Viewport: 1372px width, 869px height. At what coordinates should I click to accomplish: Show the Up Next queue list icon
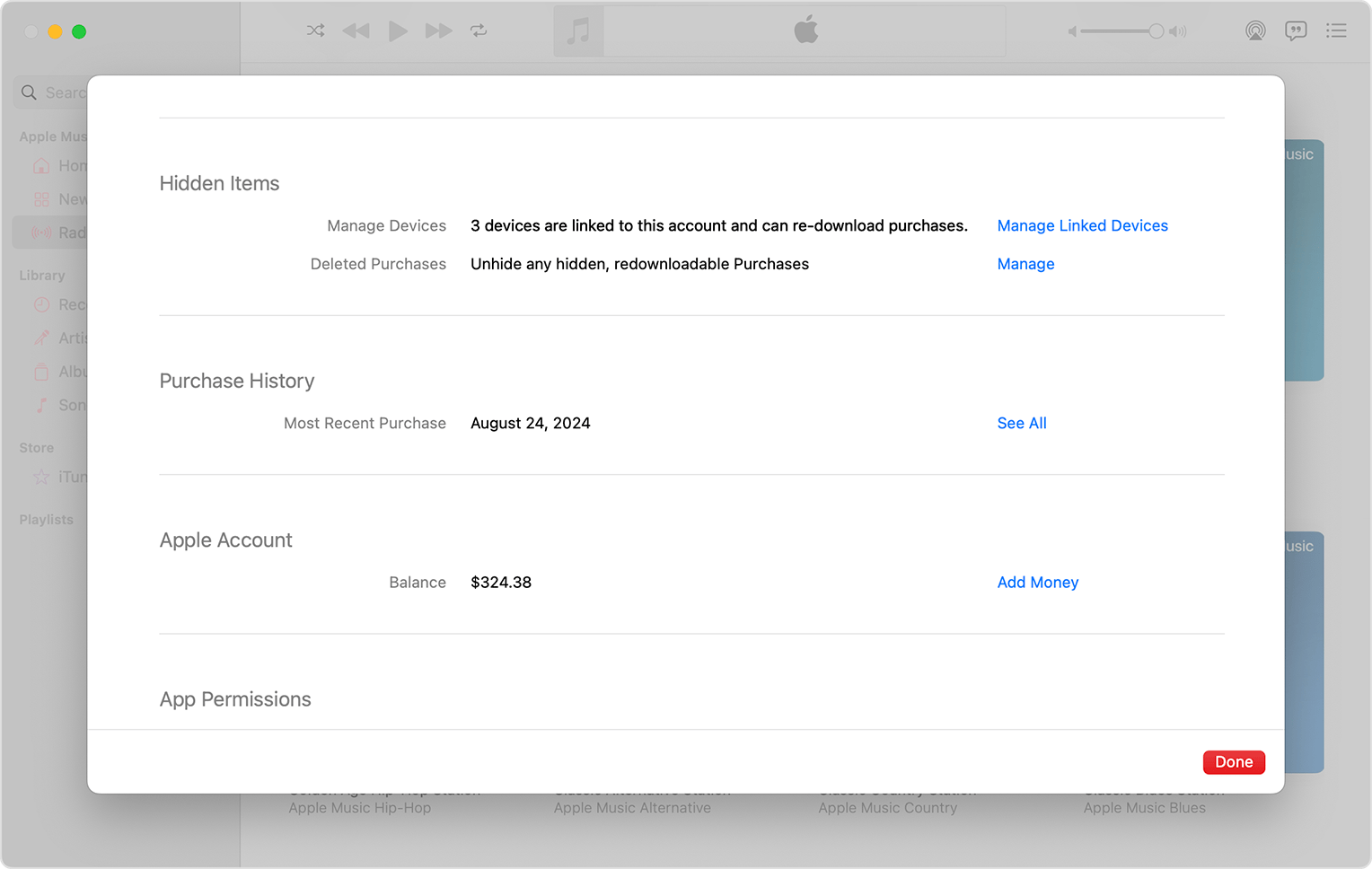[1337, 30]
